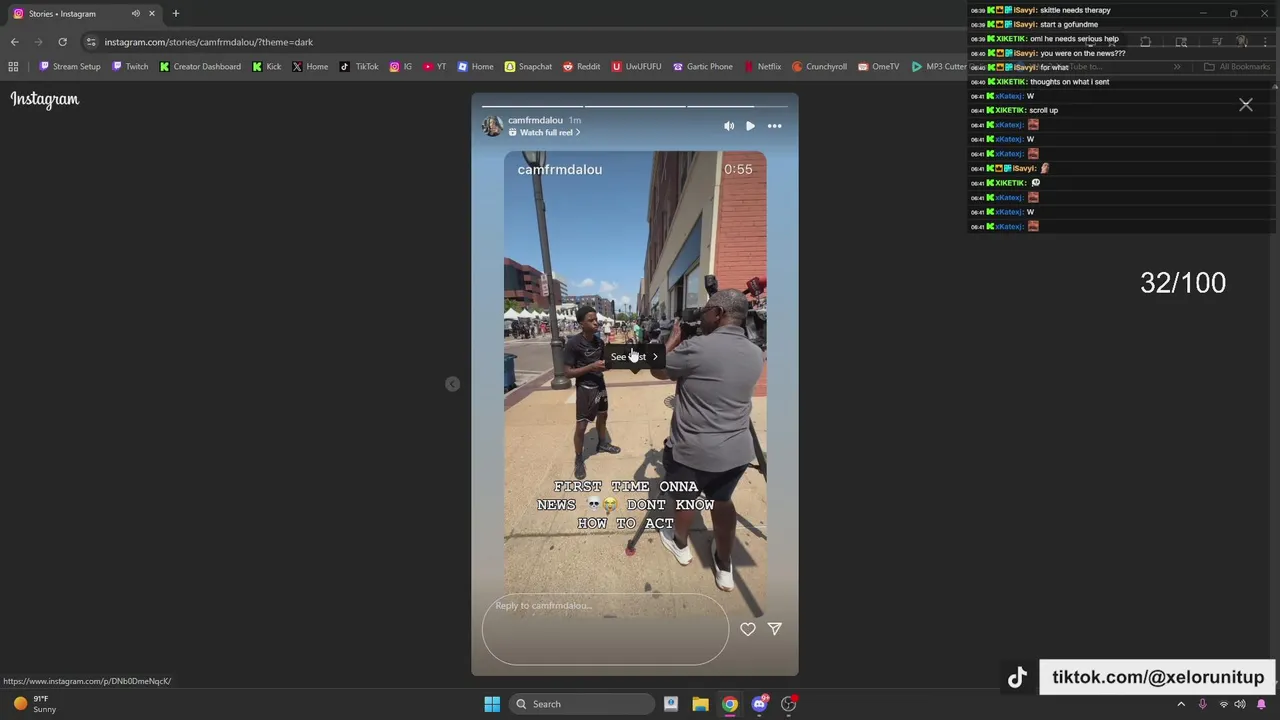Click the "Reply to camfrmdalou..." input field
The image size is (1280, 720).
click(x=605, y=629)
